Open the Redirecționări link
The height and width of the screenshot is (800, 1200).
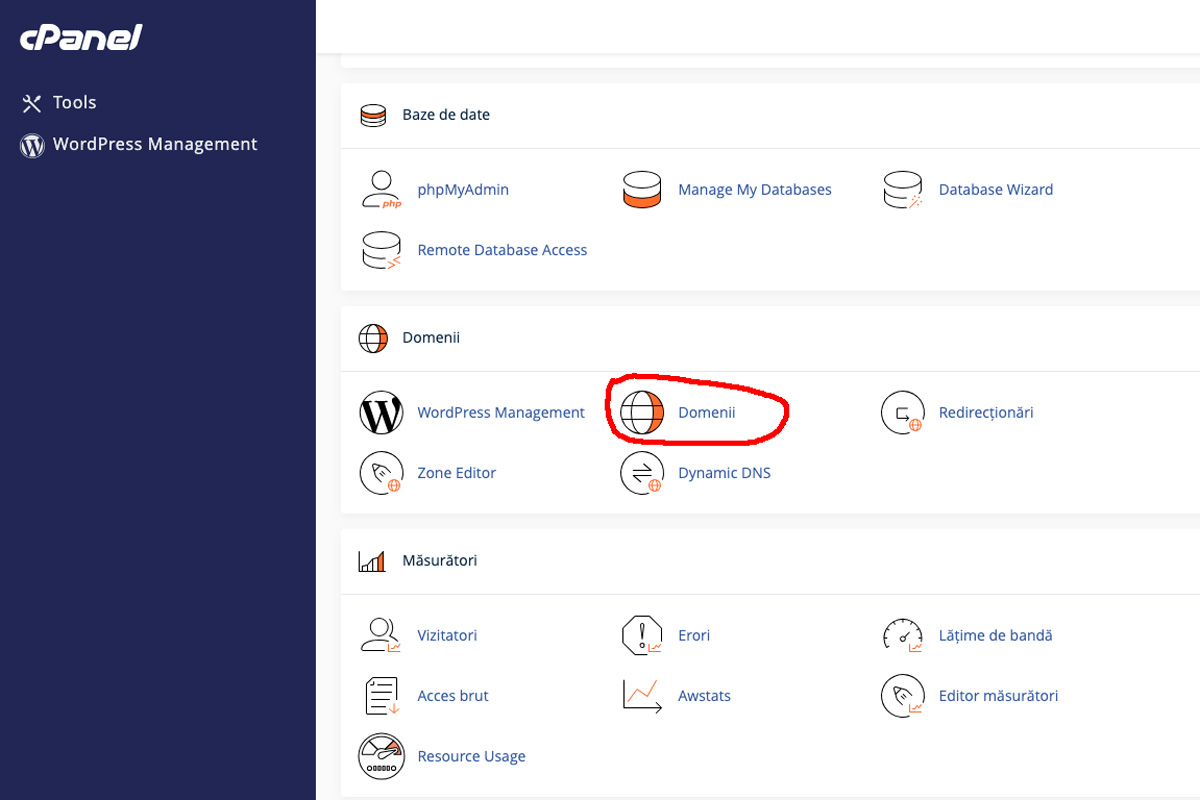pyautogui.click(x=986, y=412)
